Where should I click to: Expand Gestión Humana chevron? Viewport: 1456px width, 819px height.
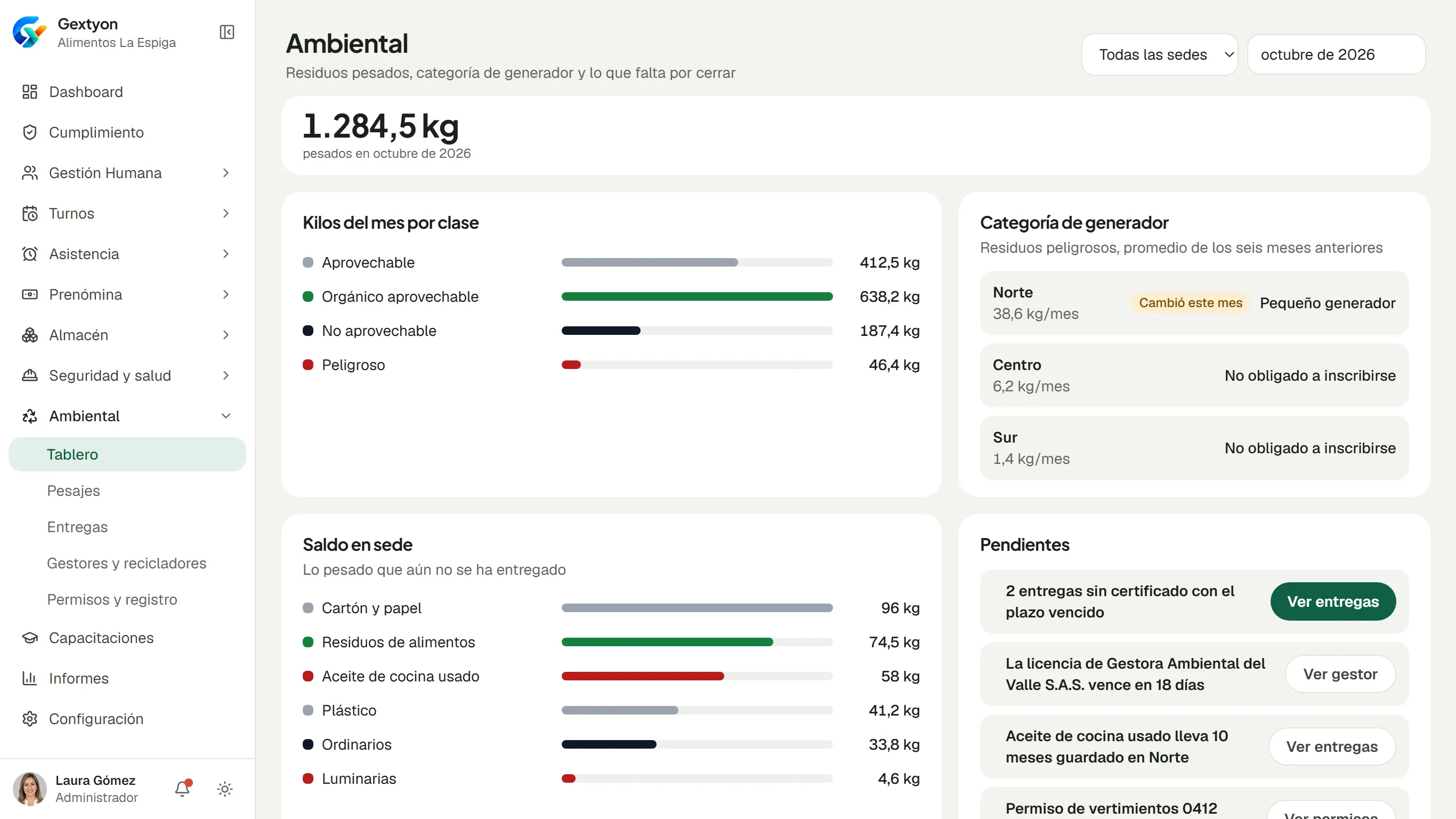(225, 173)
